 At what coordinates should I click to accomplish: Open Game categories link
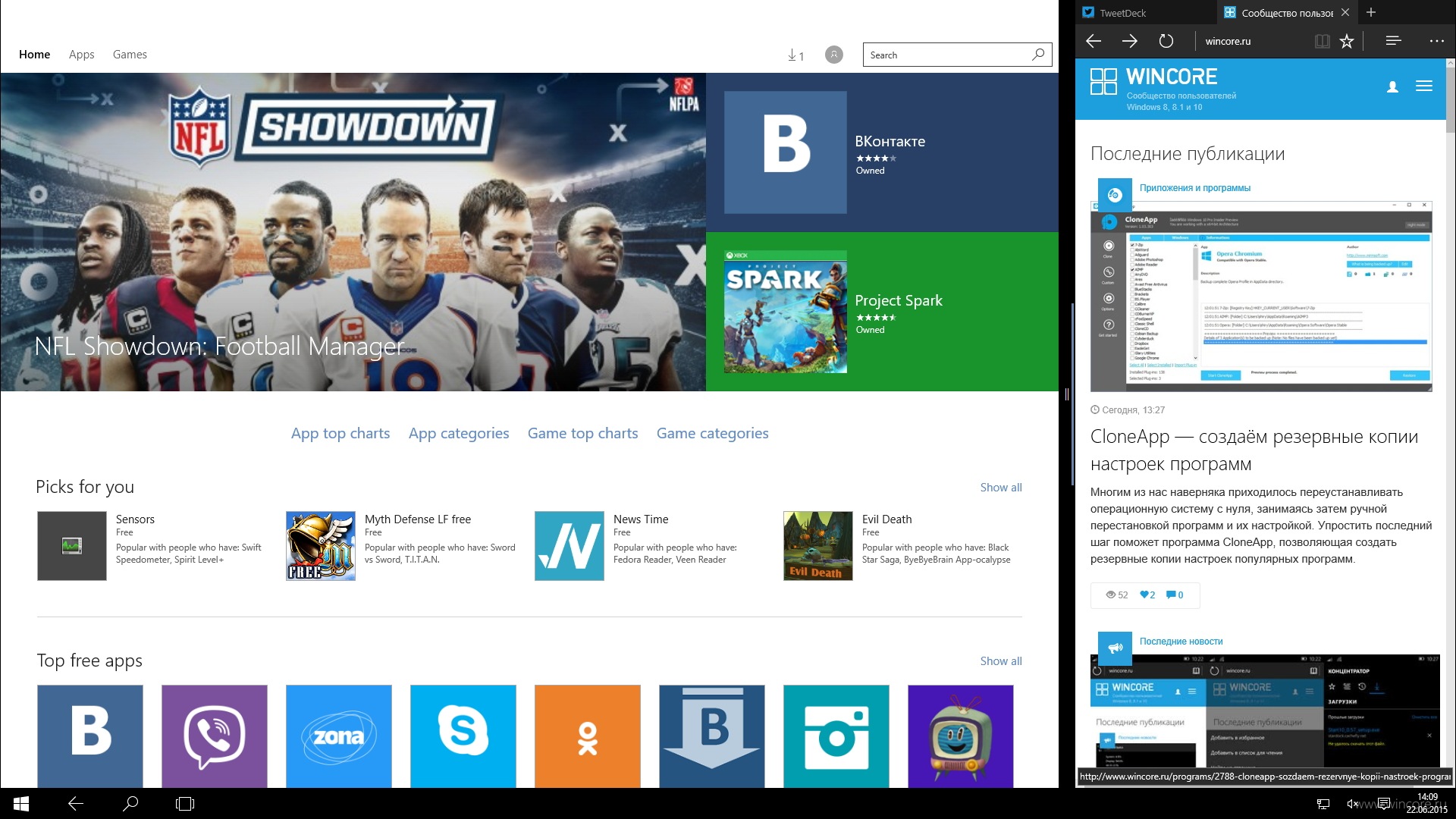(x=713, y=433)
